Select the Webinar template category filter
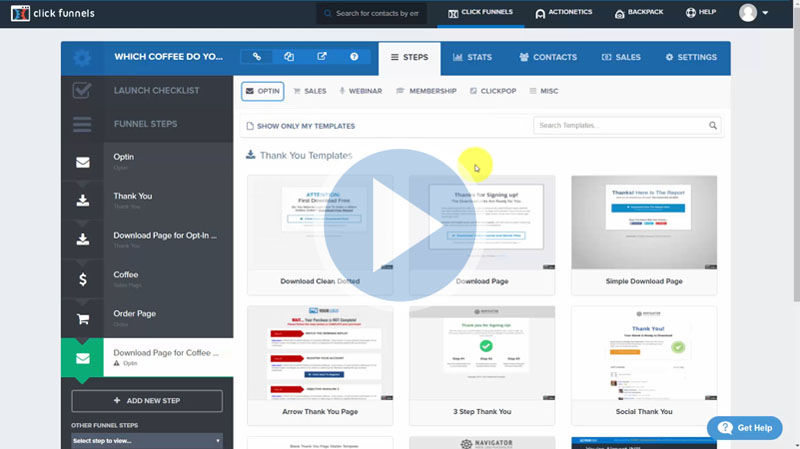This screenshot has width=800, height=449. coord(361,91)
